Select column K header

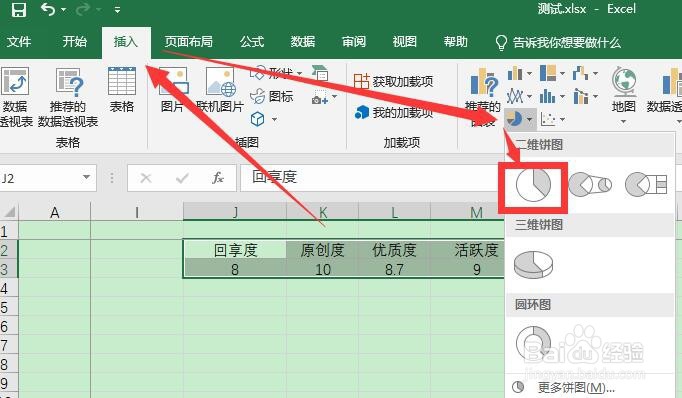[x=322, y=212]
